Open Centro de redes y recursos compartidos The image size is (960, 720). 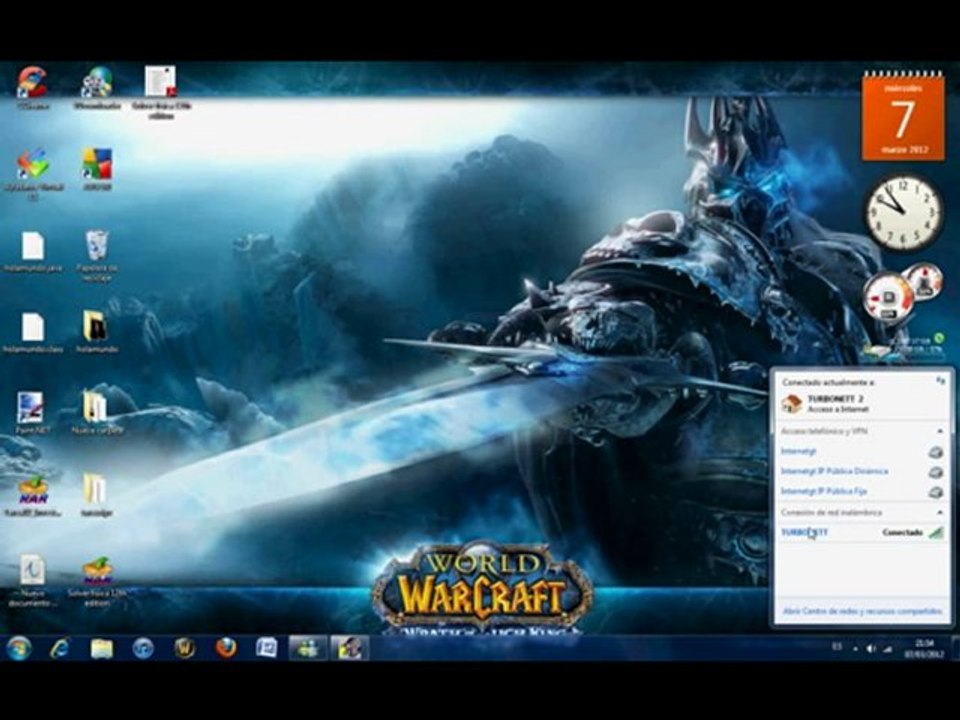click(862, 611)
